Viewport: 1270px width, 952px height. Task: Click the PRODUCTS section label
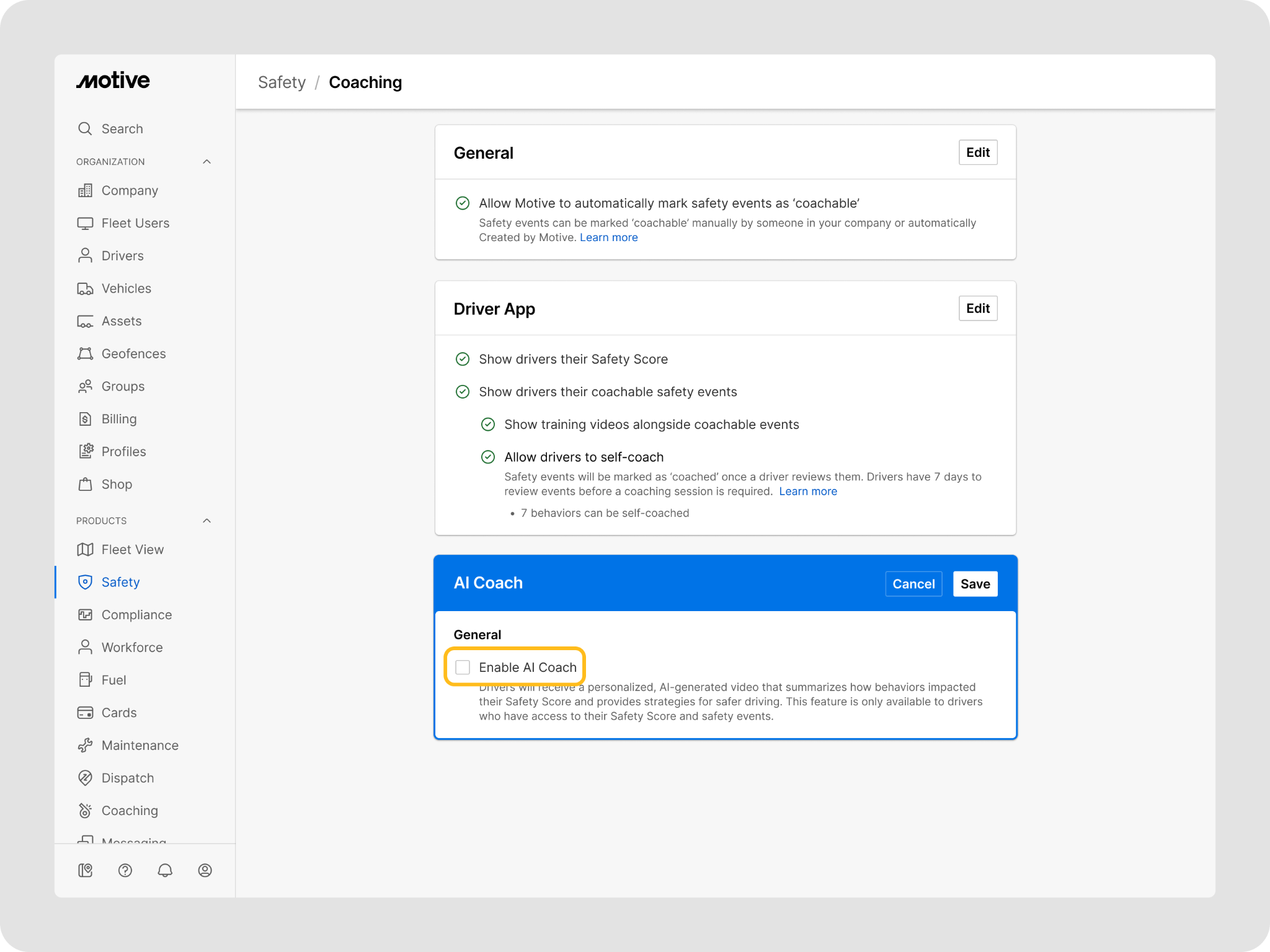coord(102,521)
